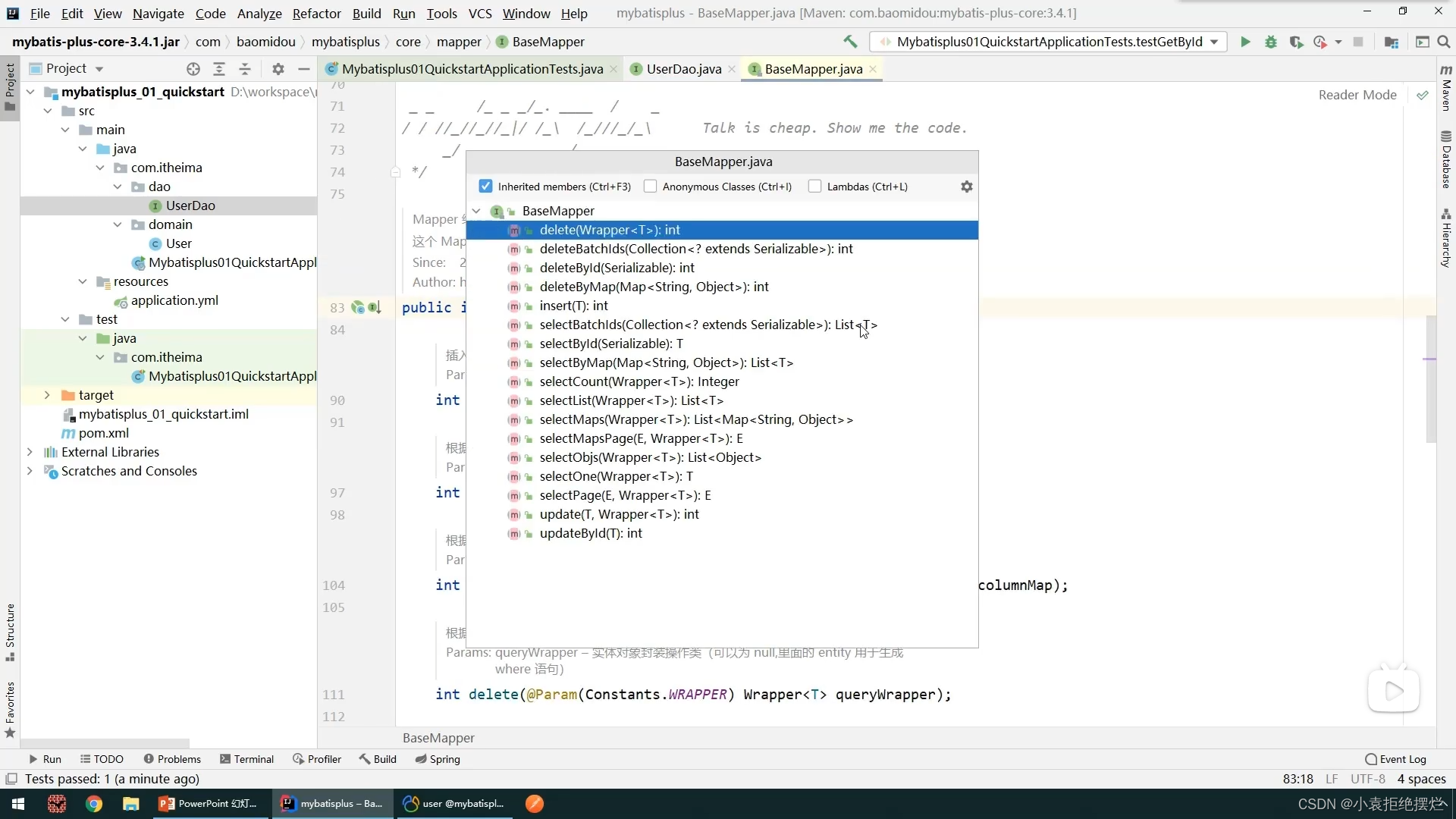Enable Anonymous Classes checkbox

[650, 187]
